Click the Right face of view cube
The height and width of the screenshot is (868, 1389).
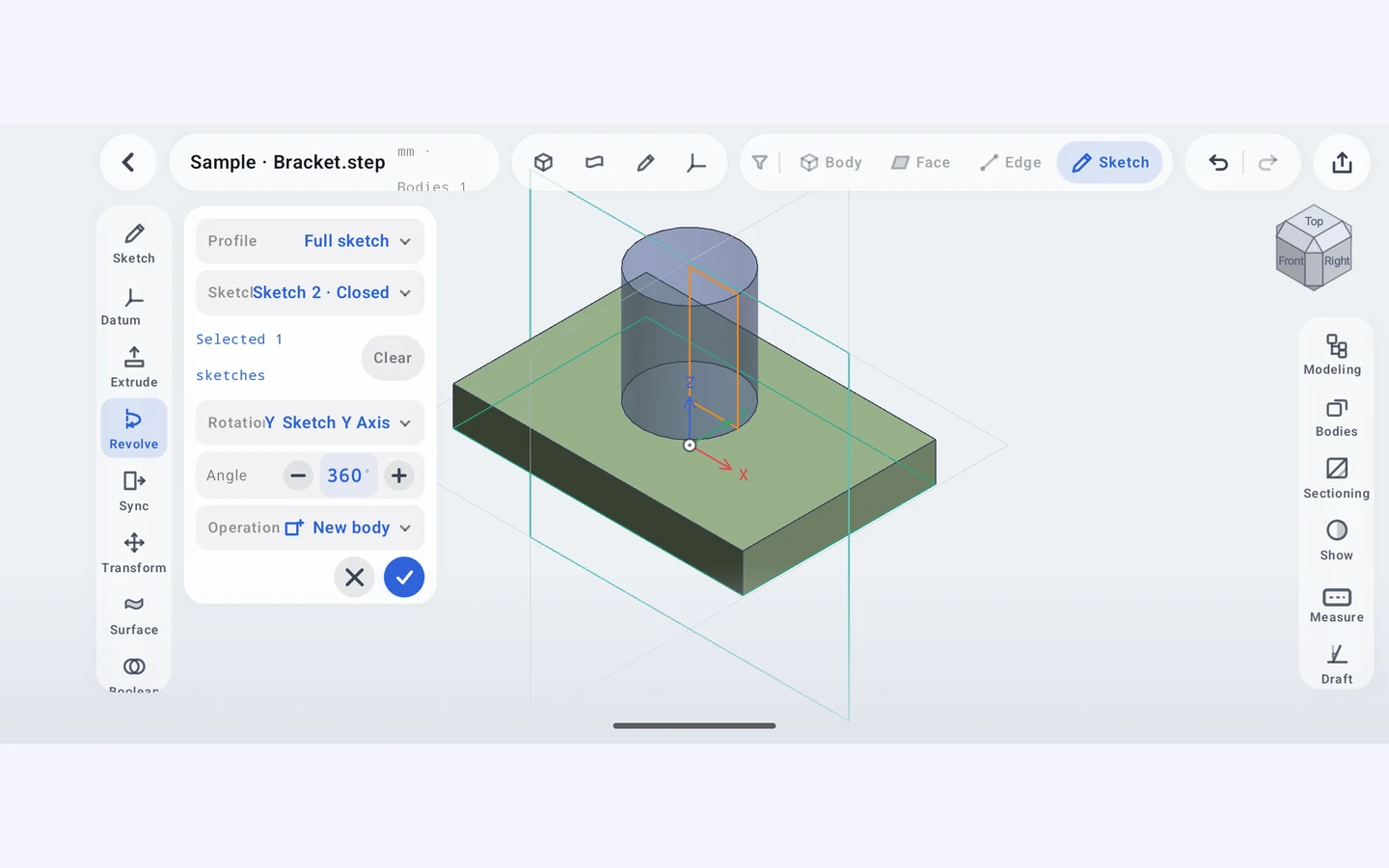1336,260
